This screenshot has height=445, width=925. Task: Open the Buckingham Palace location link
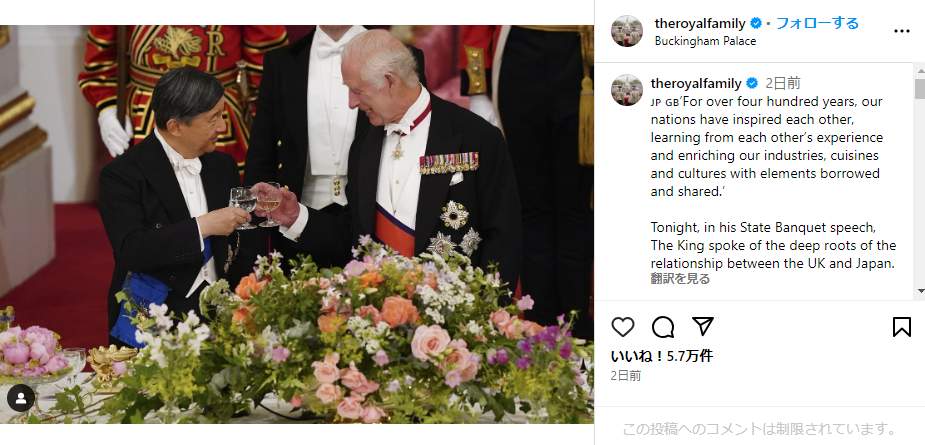pos(705,41)
